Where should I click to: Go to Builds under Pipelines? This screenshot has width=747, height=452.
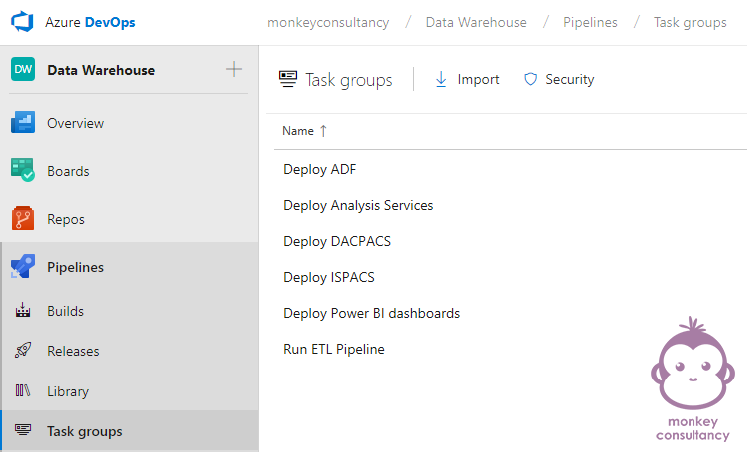click(x=65, y=311)
